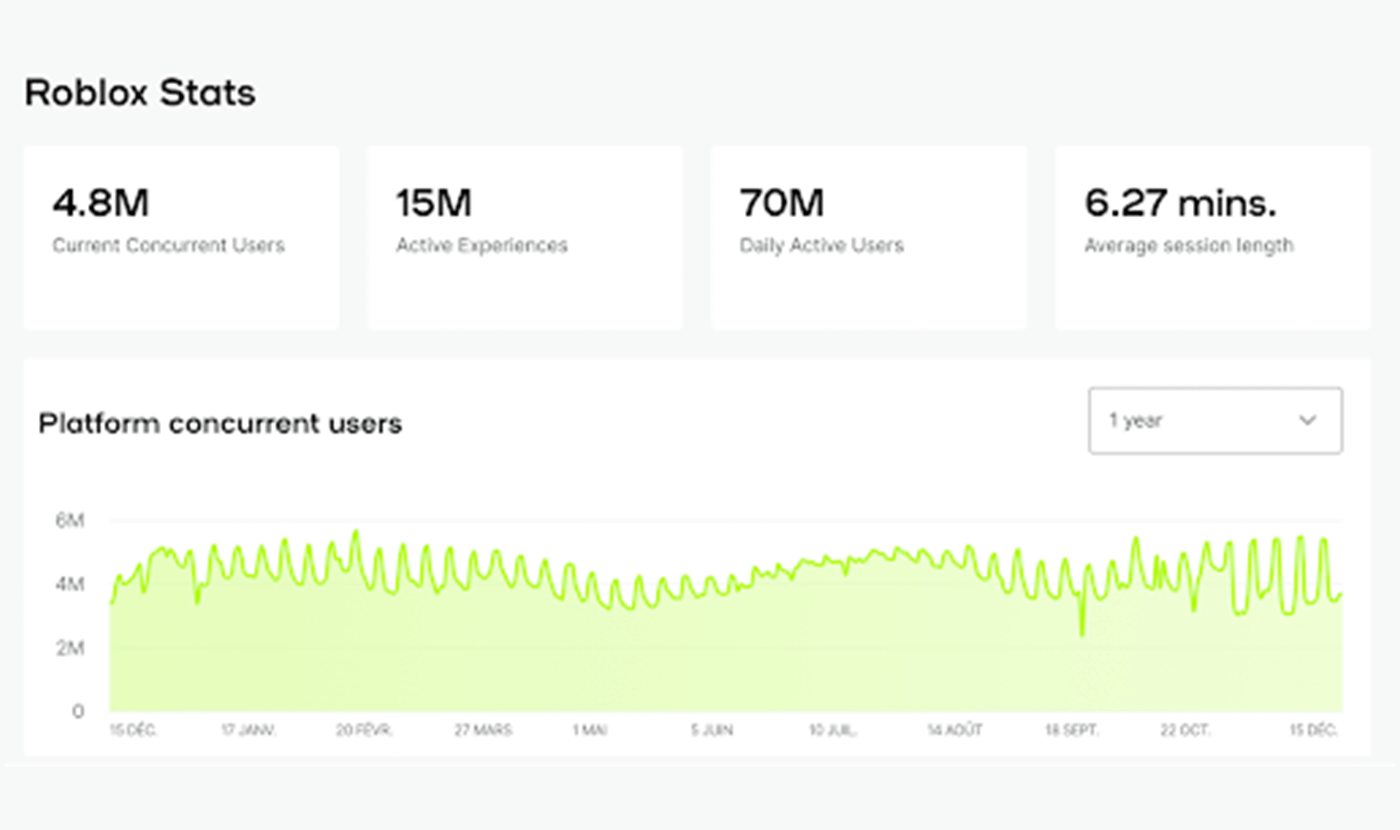Click the chevron arrow in the 1 year selector
The image size is (1400, 830).
pyautogui.click(x=1307, y=421)
